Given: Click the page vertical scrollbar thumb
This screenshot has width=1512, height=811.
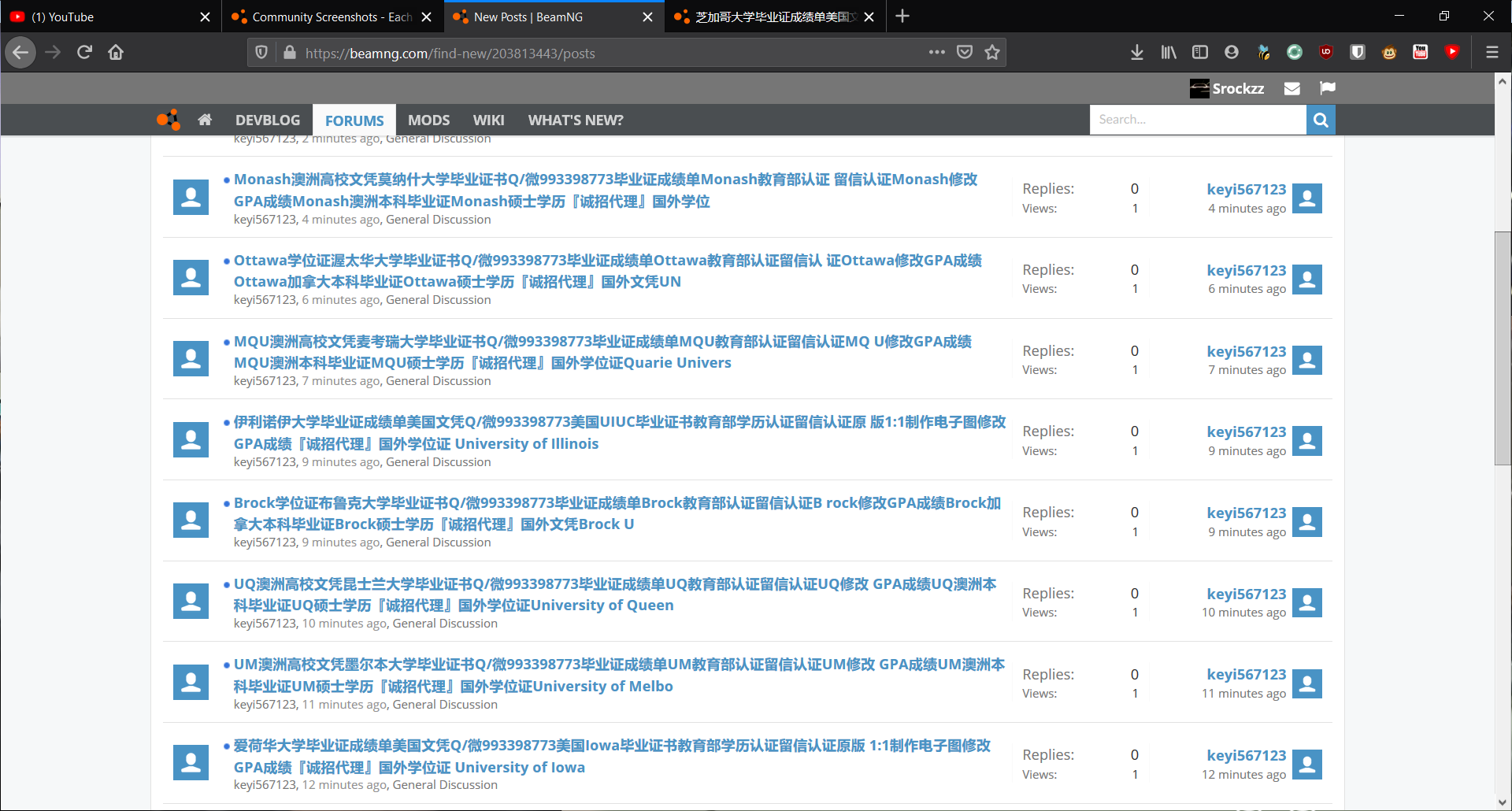Looking at the screenshot, I should tap(1503, 349).
